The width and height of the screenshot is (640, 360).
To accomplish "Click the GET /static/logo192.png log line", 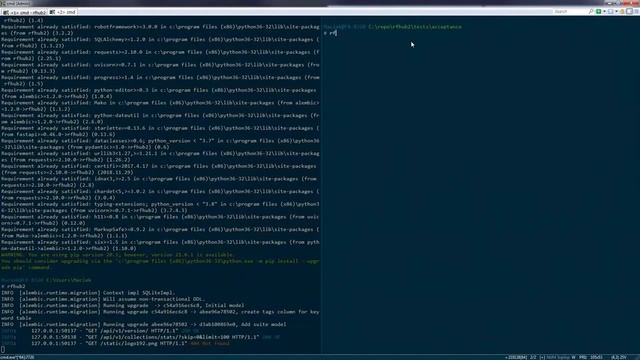I will point(115,343).
